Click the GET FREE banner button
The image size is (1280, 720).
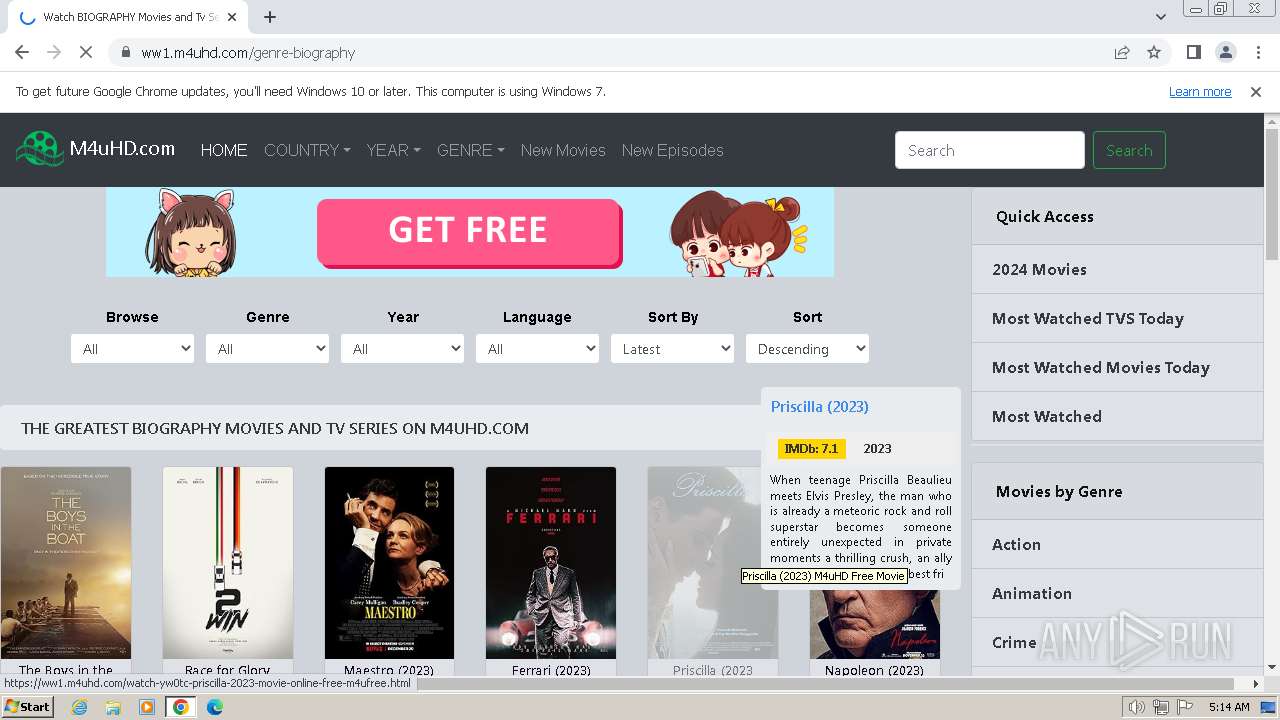(468, 231)
